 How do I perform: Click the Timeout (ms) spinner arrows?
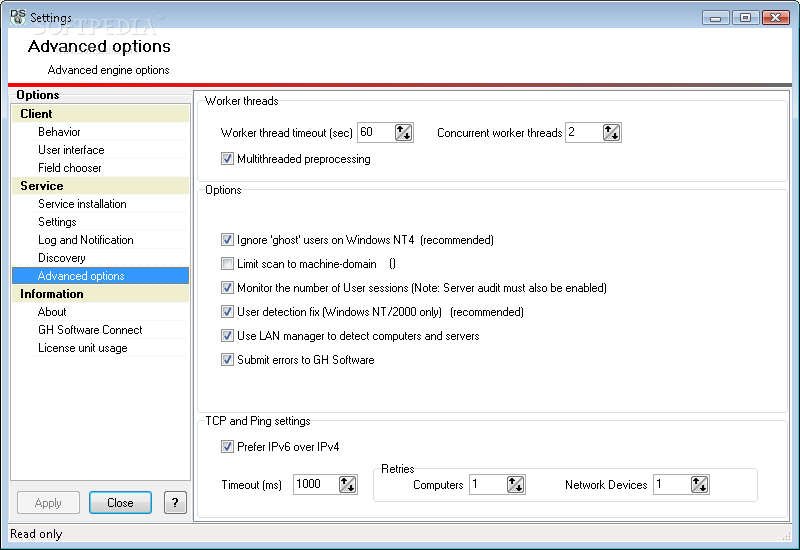point(347,484)
